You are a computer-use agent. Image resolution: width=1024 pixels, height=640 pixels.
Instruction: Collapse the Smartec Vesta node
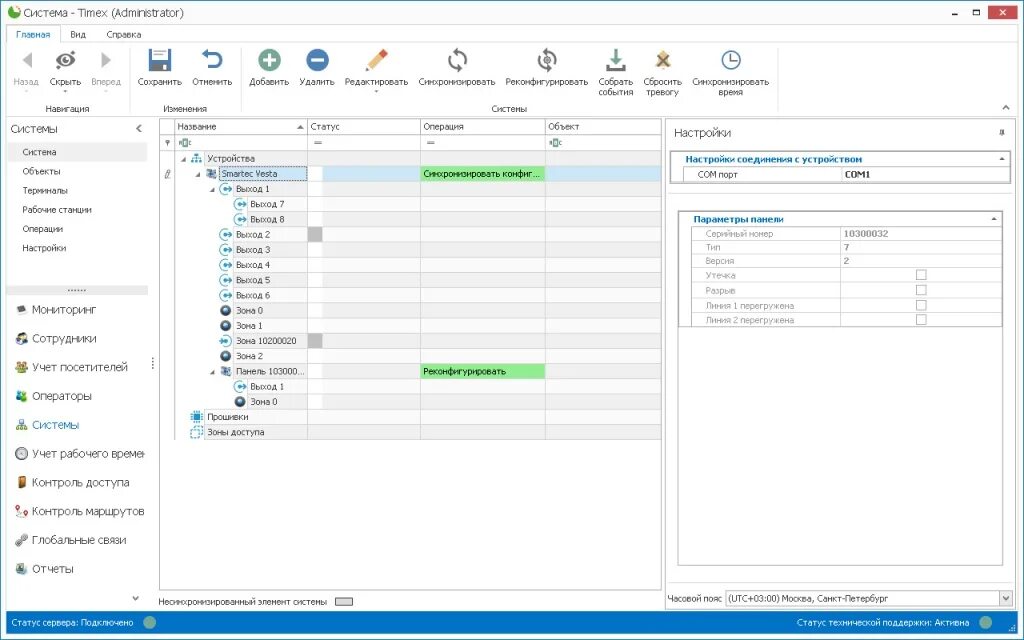(x=198, y=174)
